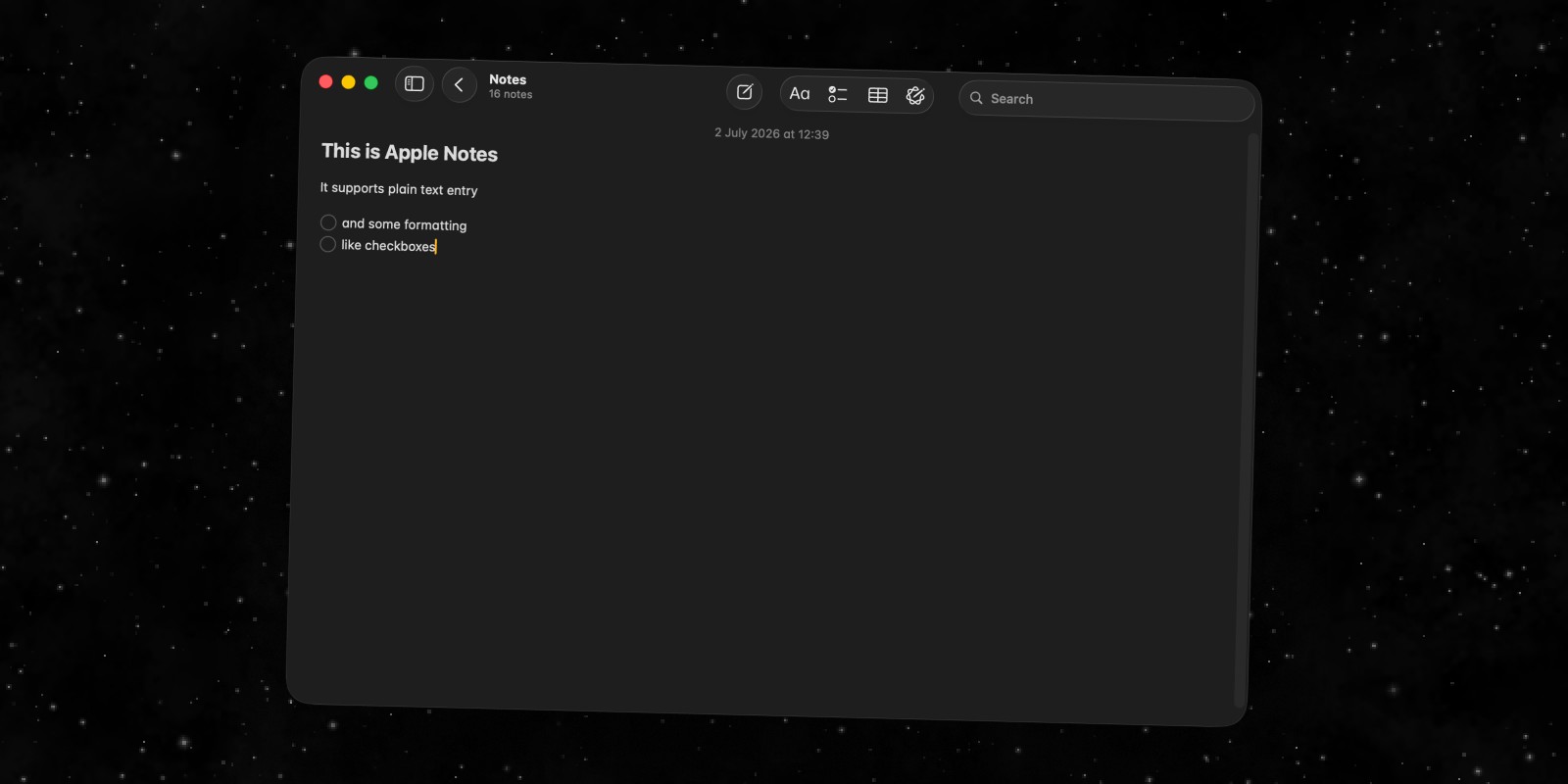Click the magnifying glass search icon
The width and height of the screenshot is (1568, 784).
976,98
